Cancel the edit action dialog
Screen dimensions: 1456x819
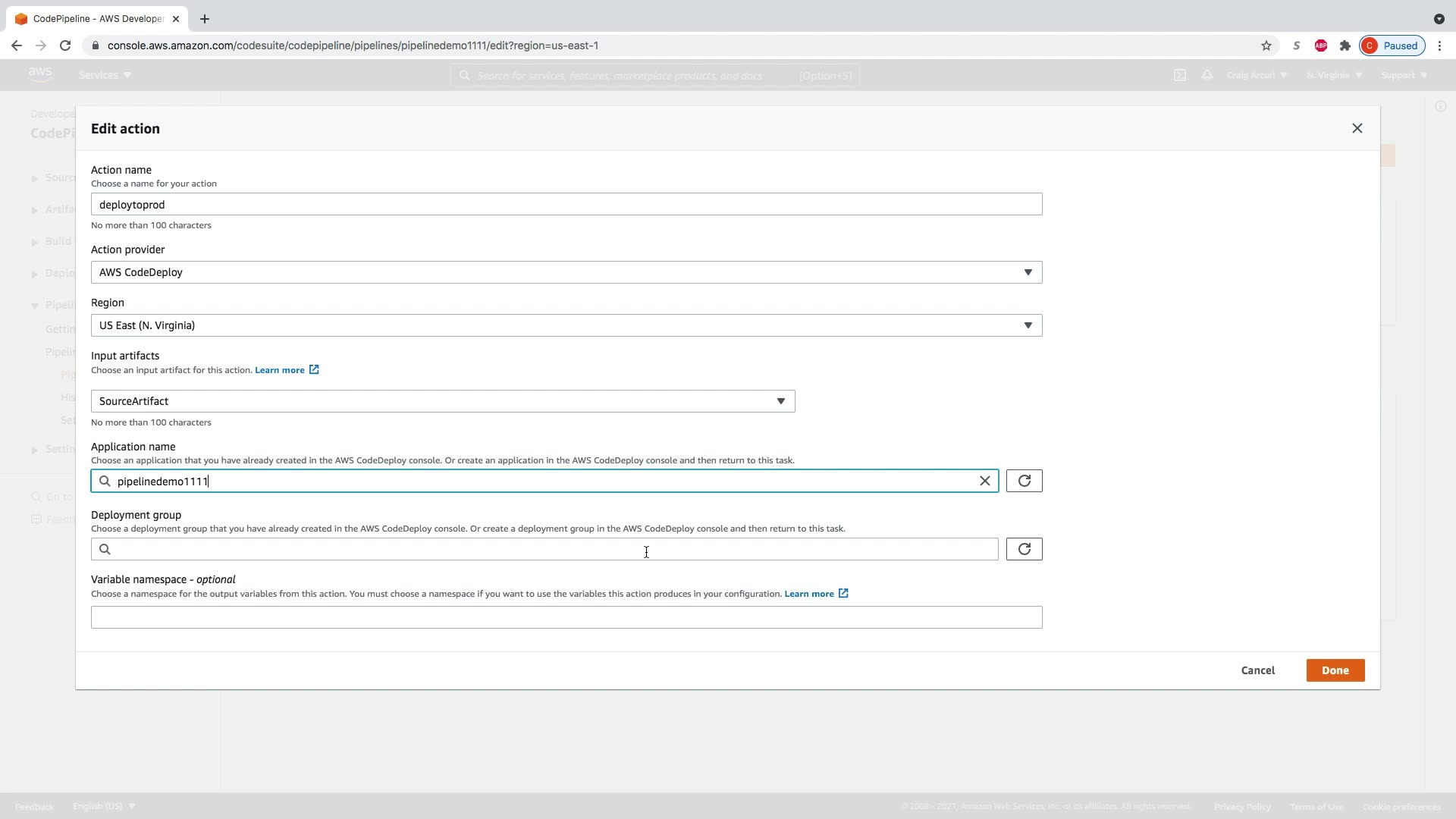coord(1257,670)
